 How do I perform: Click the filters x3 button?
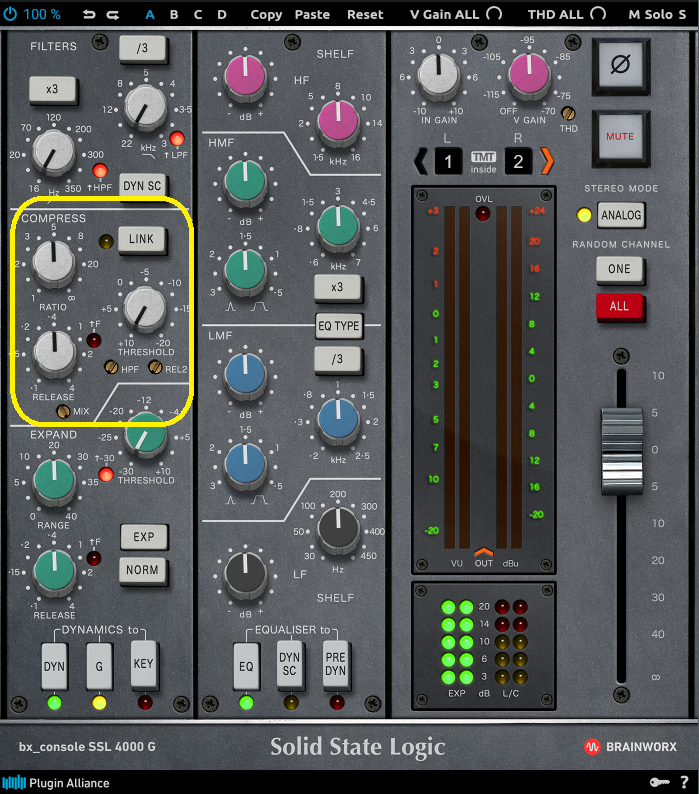click(x=52, y=89)
